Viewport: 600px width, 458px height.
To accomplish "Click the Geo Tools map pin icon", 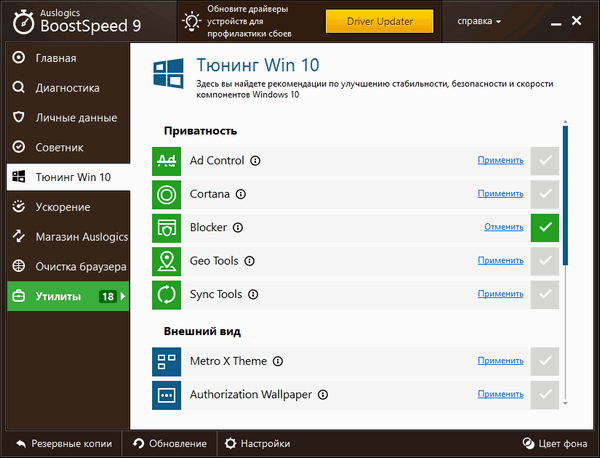I will (166, 261).
